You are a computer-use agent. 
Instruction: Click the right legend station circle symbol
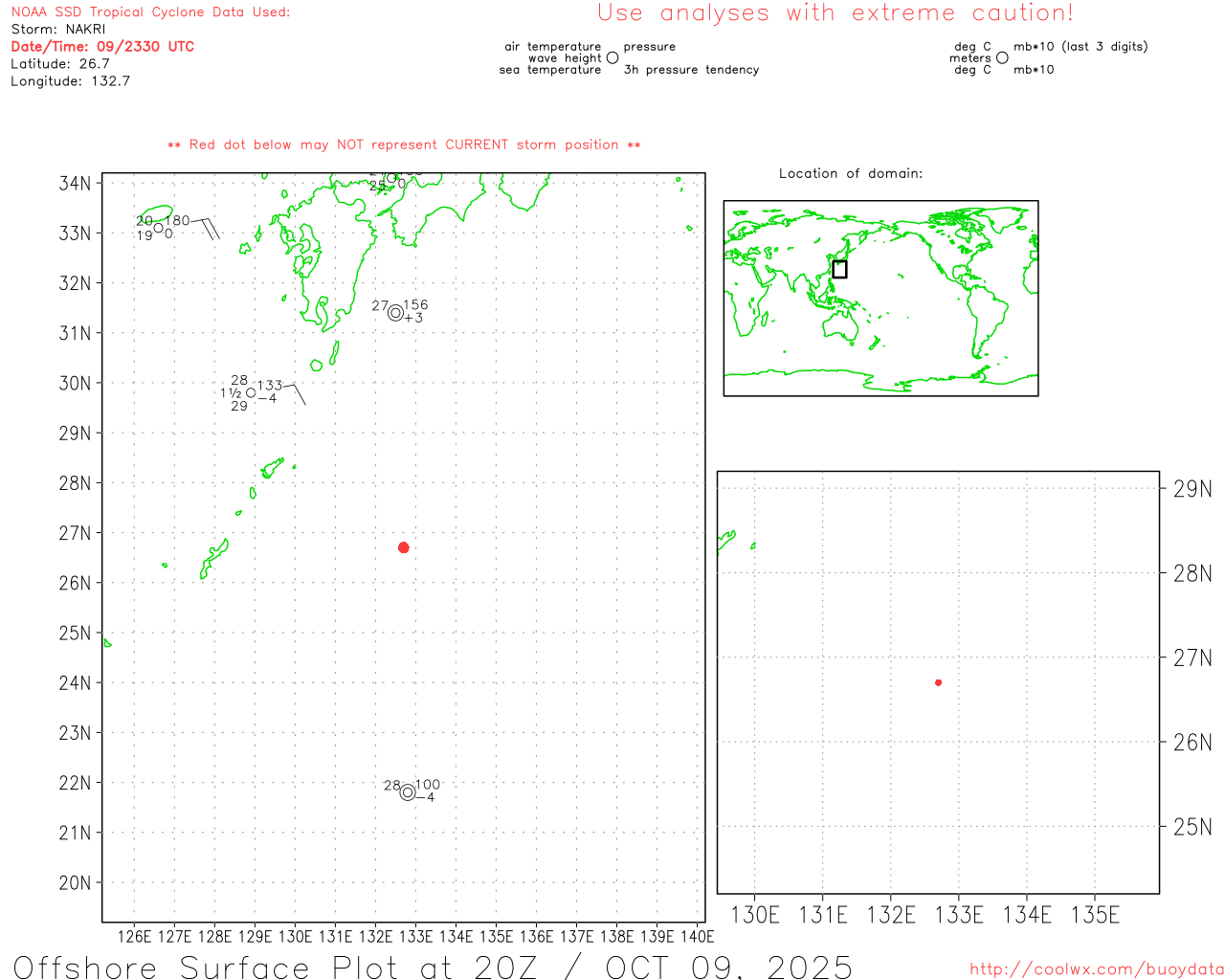point(1002,58)
